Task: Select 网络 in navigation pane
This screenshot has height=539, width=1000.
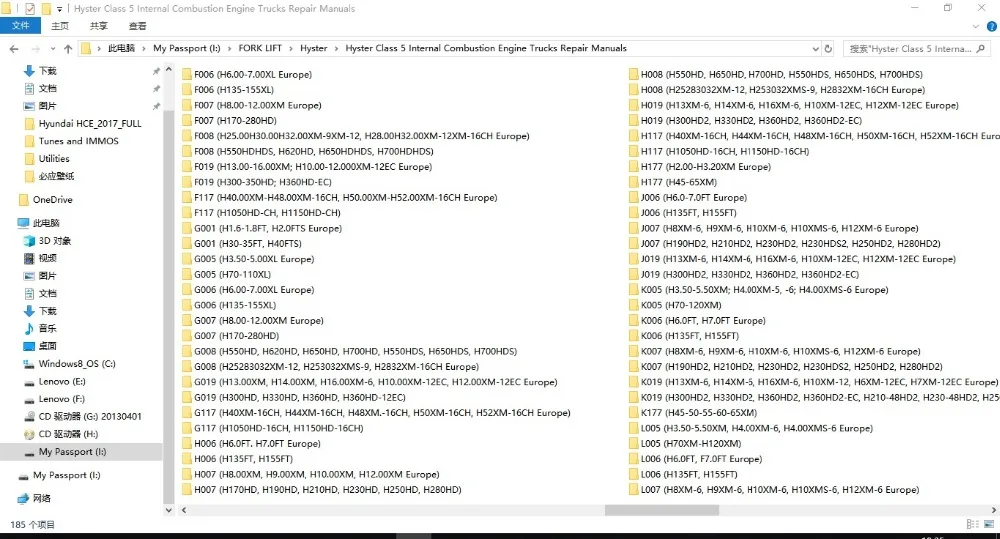Action: pos(41,498)
